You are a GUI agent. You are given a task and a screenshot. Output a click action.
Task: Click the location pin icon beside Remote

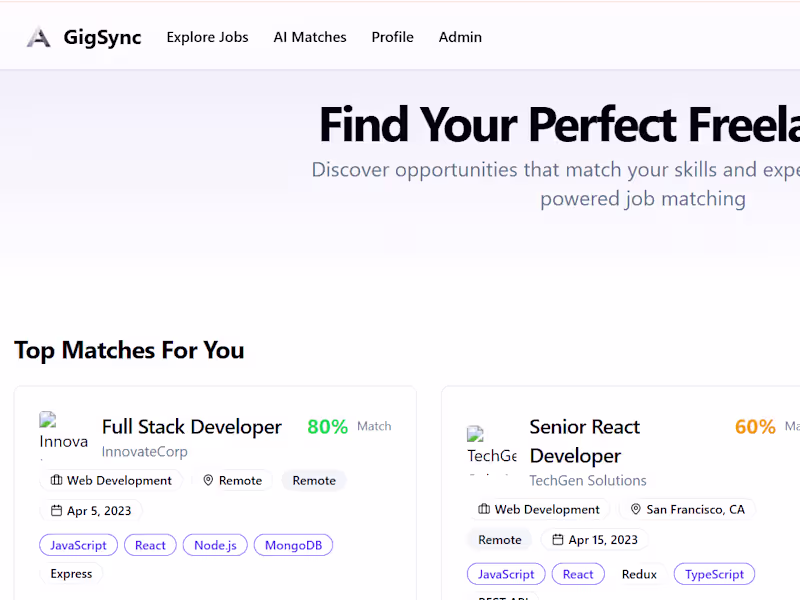coord(209,481)
